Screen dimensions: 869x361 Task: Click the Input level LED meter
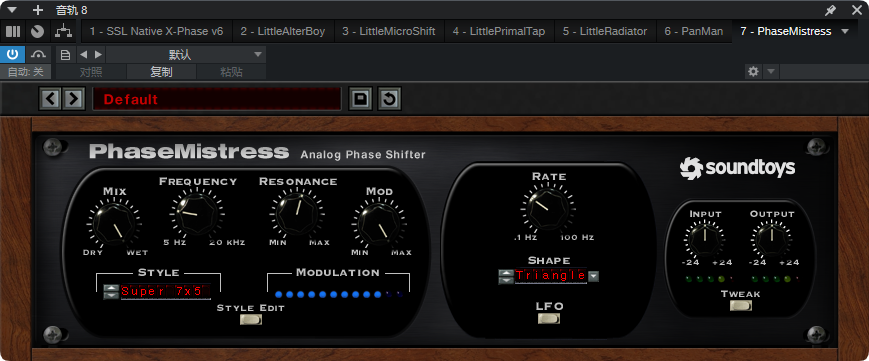pyautogui.click(x=709, y=278)
